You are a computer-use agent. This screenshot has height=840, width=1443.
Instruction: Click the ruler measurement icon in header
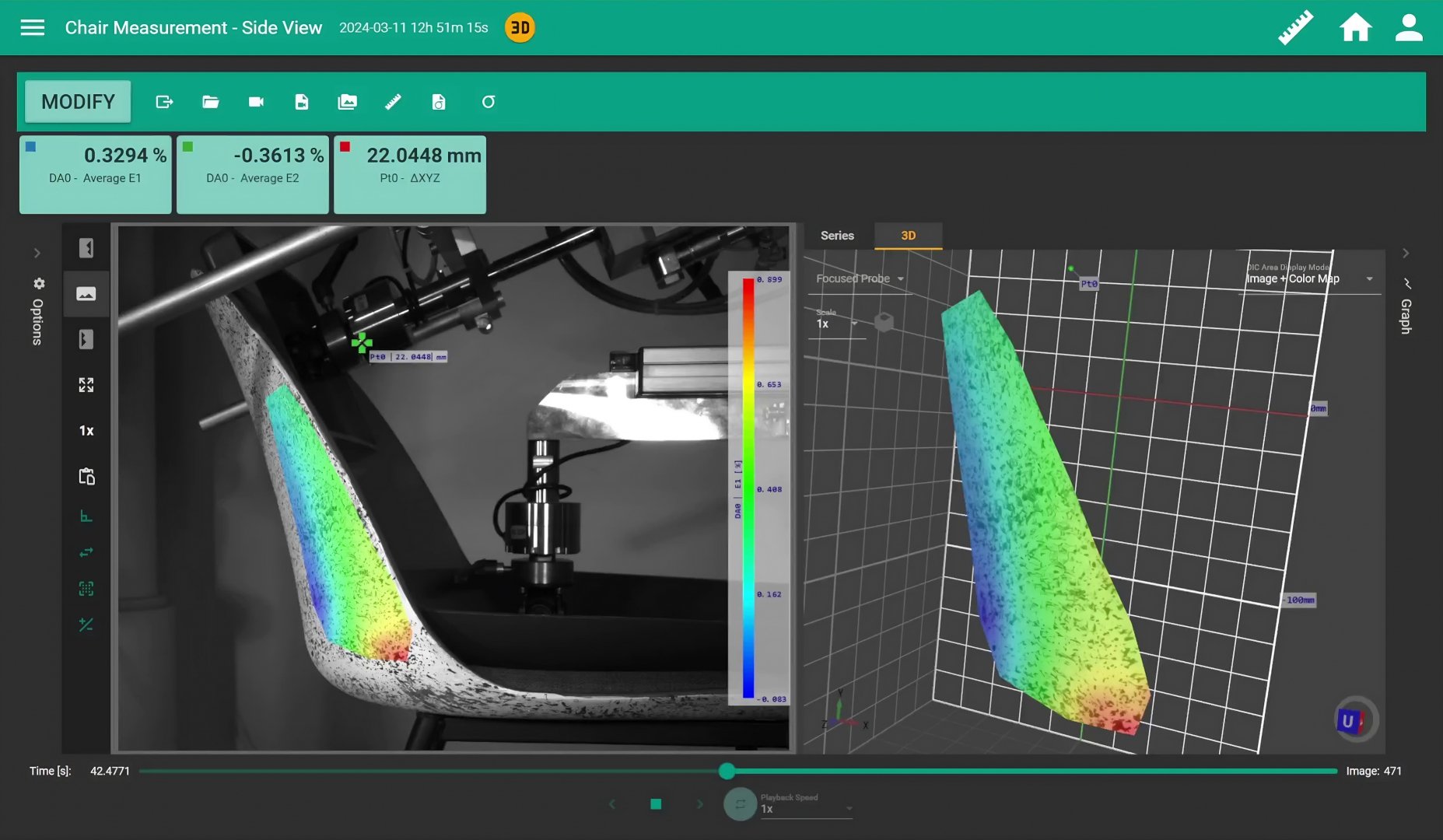pos(1295,28)
